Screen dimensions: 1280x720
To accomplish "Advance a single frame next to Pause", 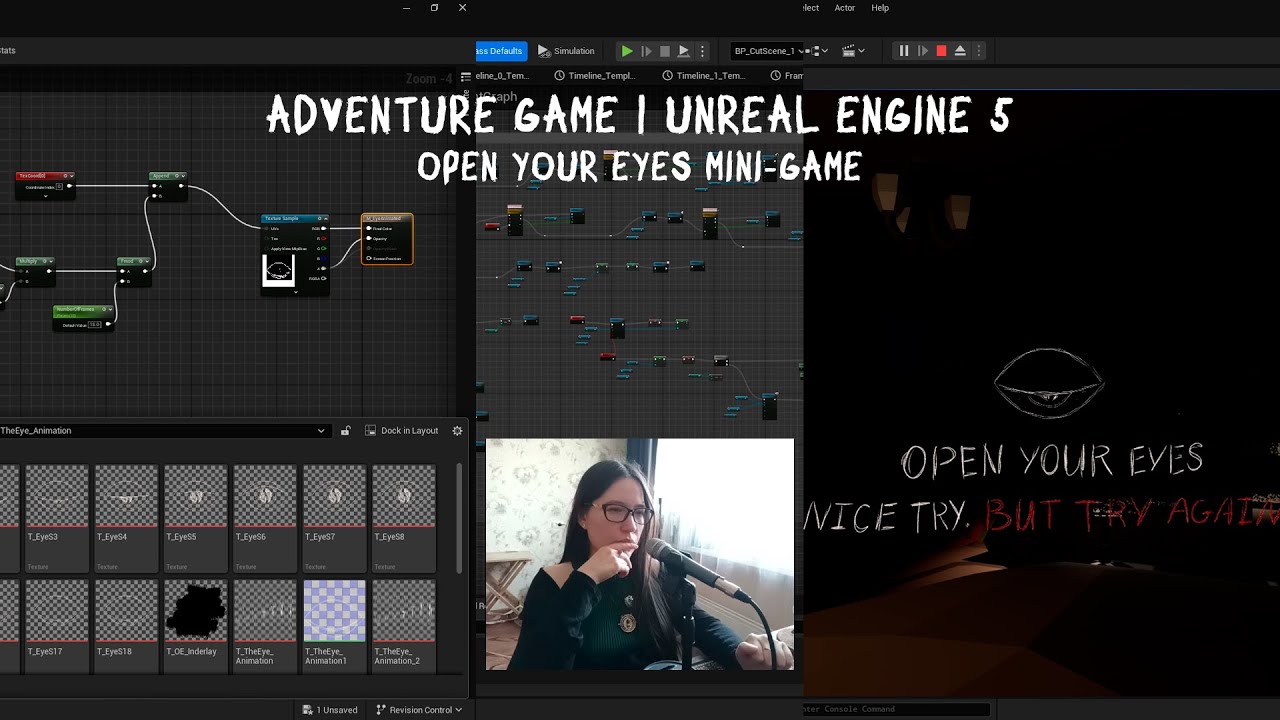I will 922,51.
